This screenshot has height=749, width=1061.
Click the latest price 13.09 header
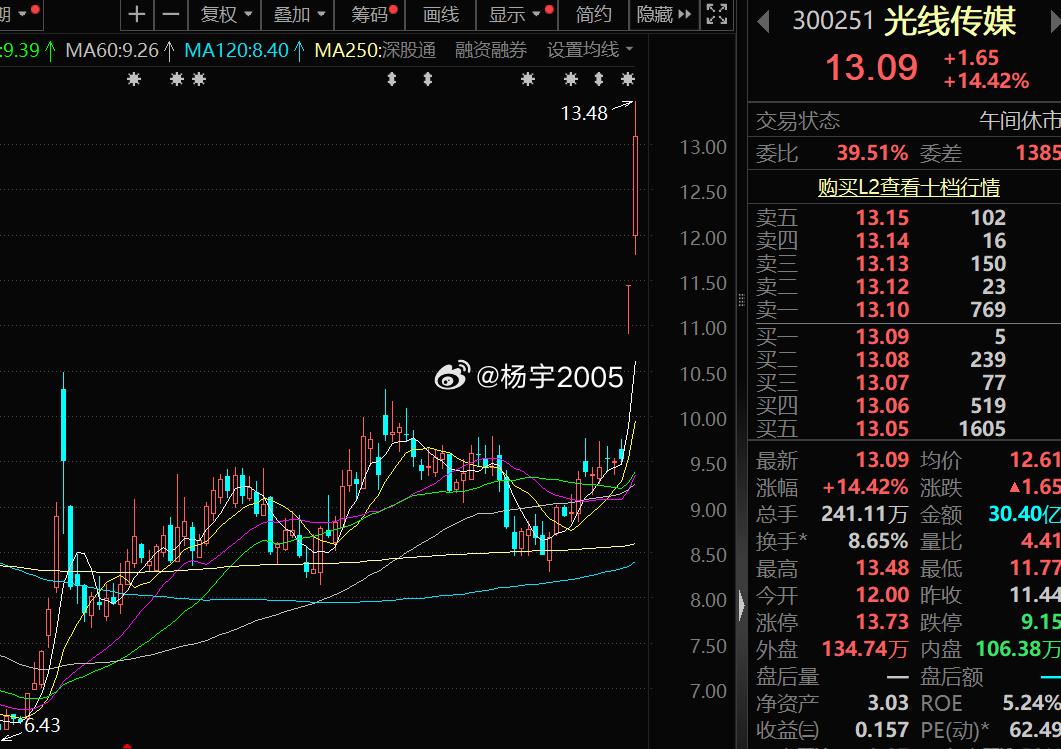coord(872,68)
